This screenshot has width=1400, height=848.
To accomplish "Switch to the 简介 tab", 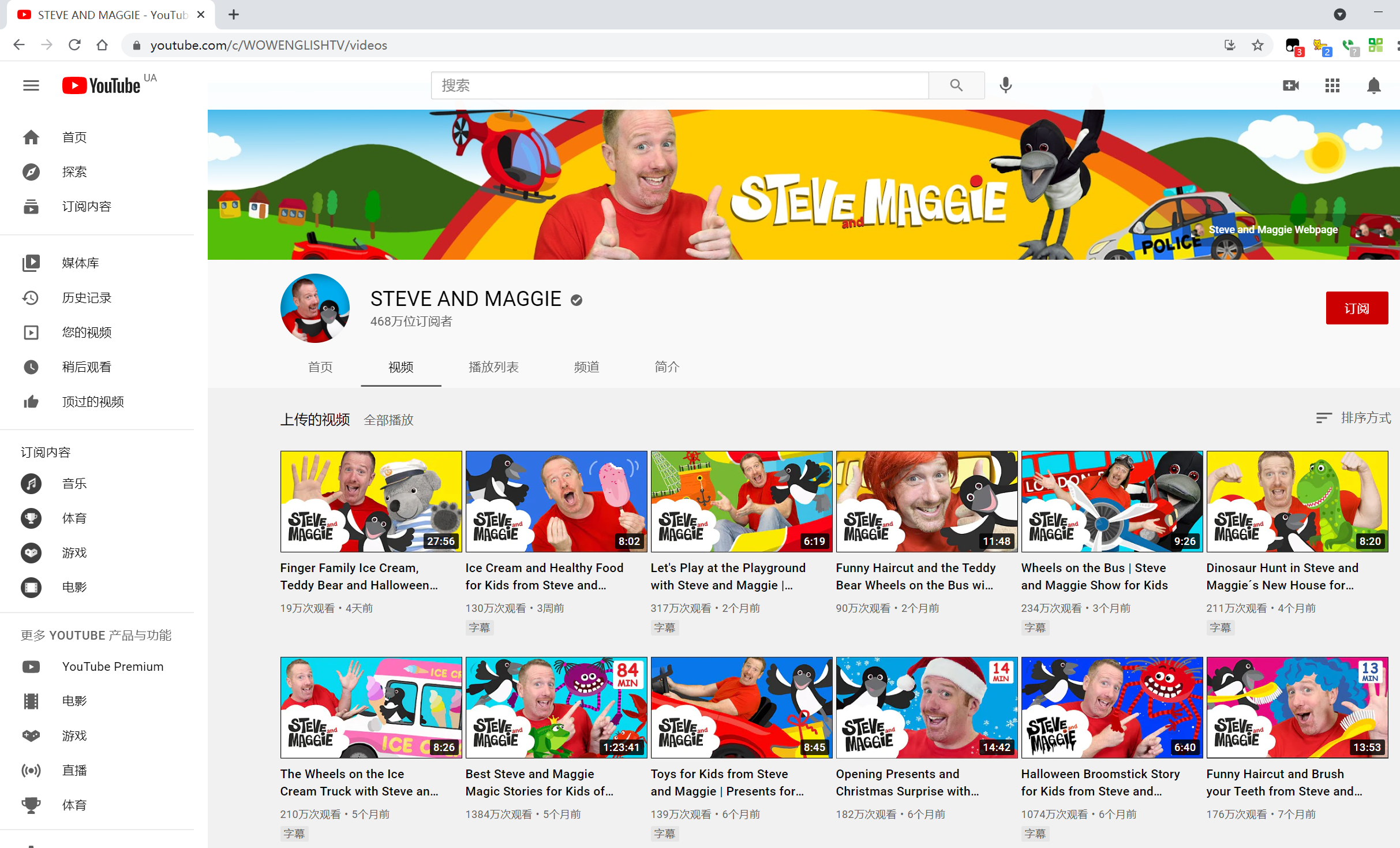I will (667, 367).
